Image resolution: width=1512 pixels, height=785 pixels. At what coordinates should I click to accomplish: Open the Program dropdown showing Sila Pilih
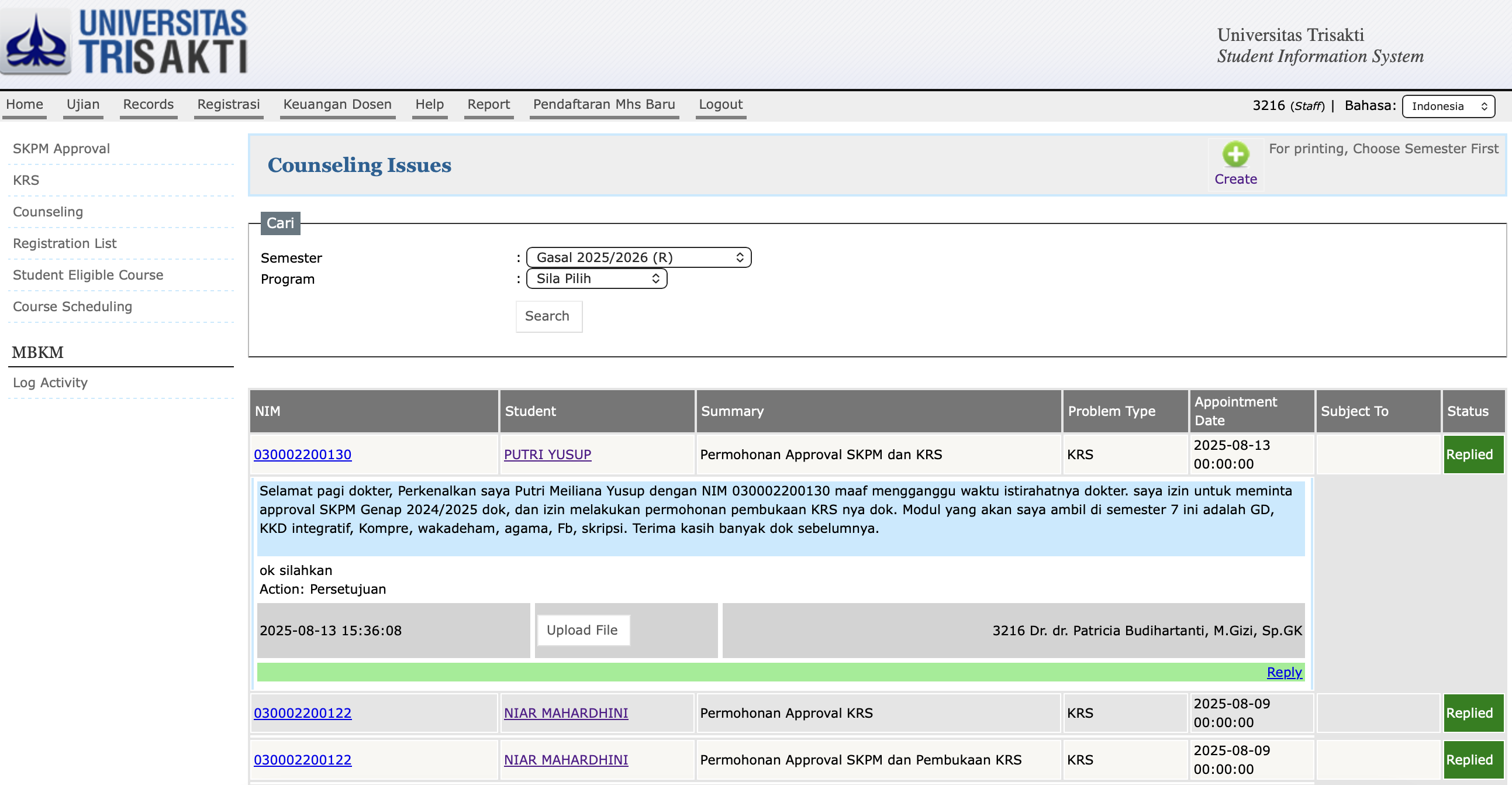pos(596,279)
